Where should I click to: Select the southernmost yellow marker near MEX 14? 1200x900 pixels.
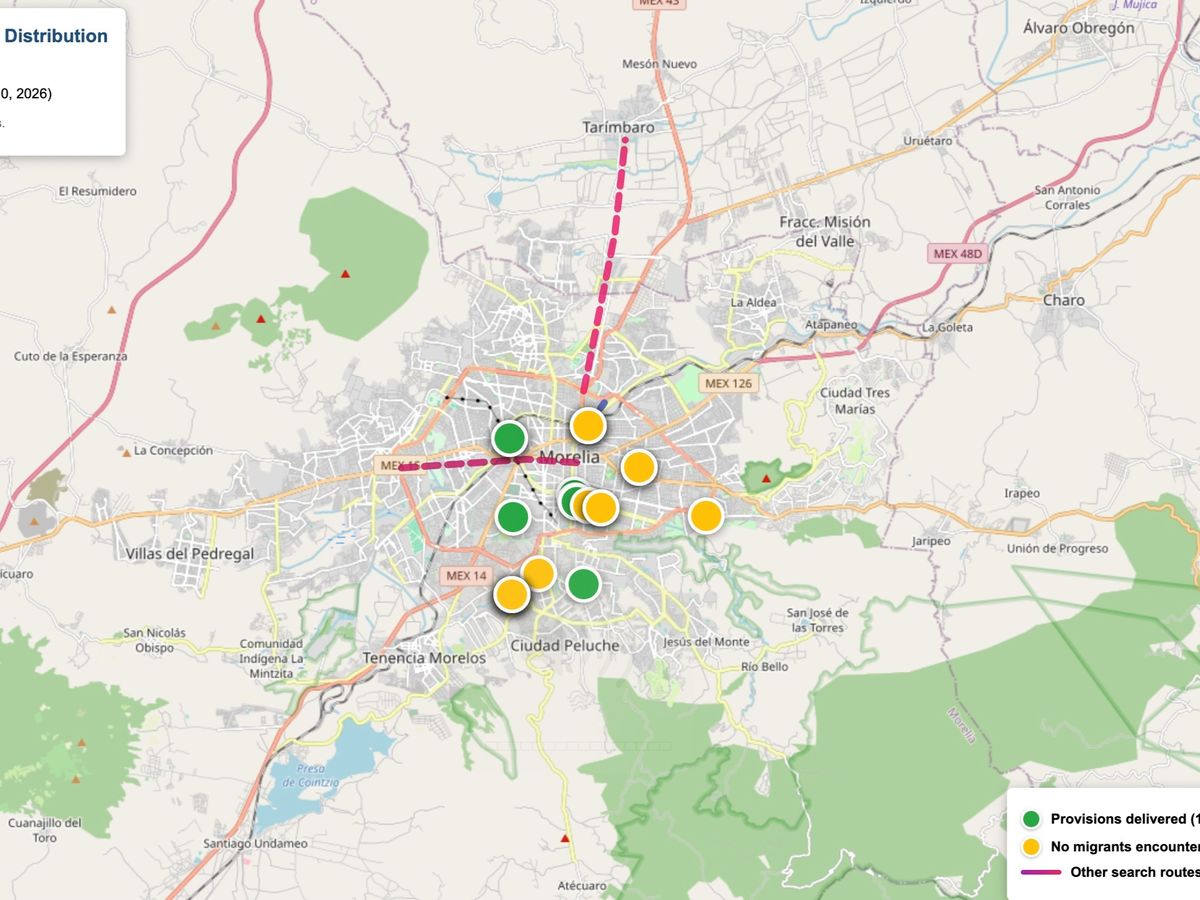click(x=511, y=595)
